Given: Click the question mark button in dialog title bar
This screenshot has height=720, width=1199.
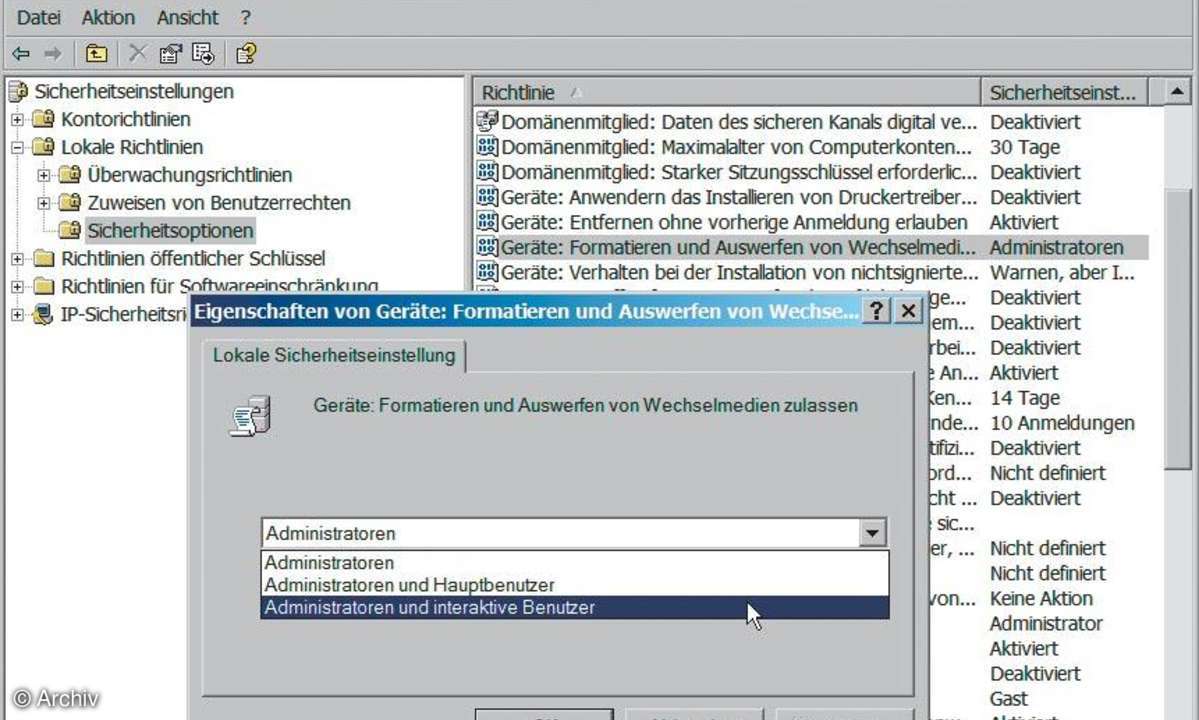Looking at the screenshot, I should click(876, 311).
